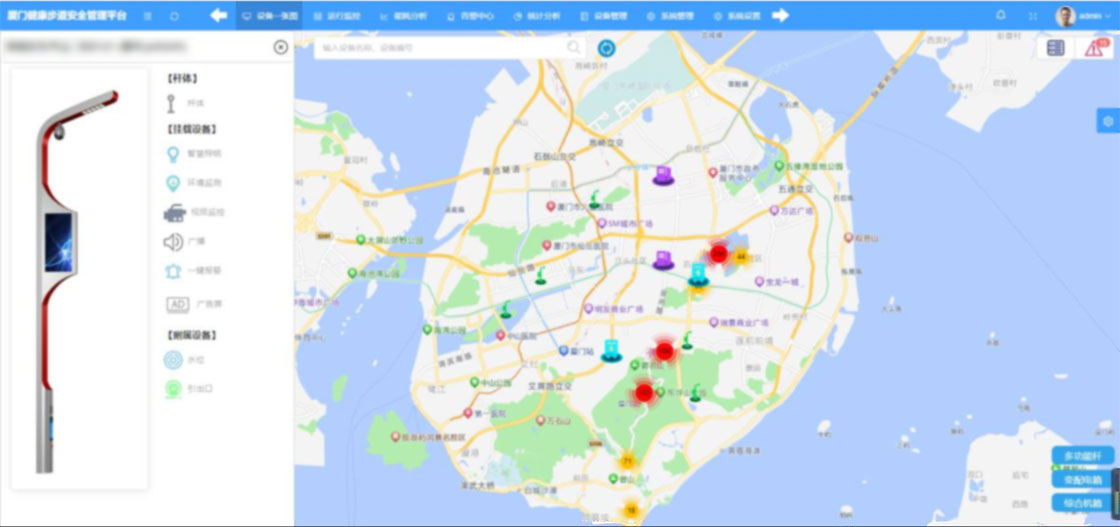Click the 多功能杆 layer button
The height and width of the screenshot is (527, 1120).
tap(1083, 457)
